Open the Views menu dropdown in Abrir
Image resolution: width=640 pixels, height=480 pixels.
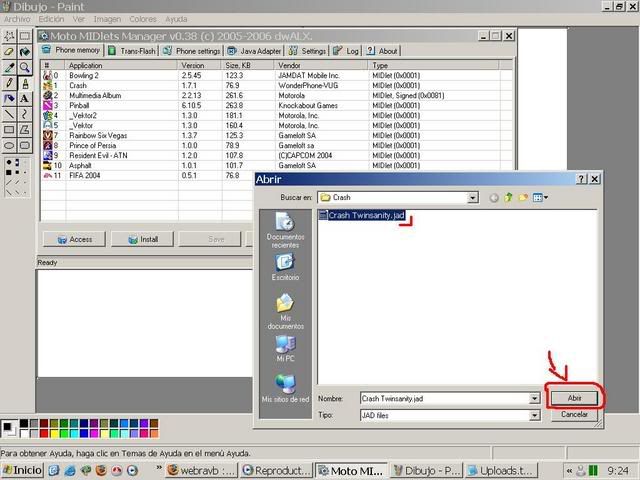point(540,198)
